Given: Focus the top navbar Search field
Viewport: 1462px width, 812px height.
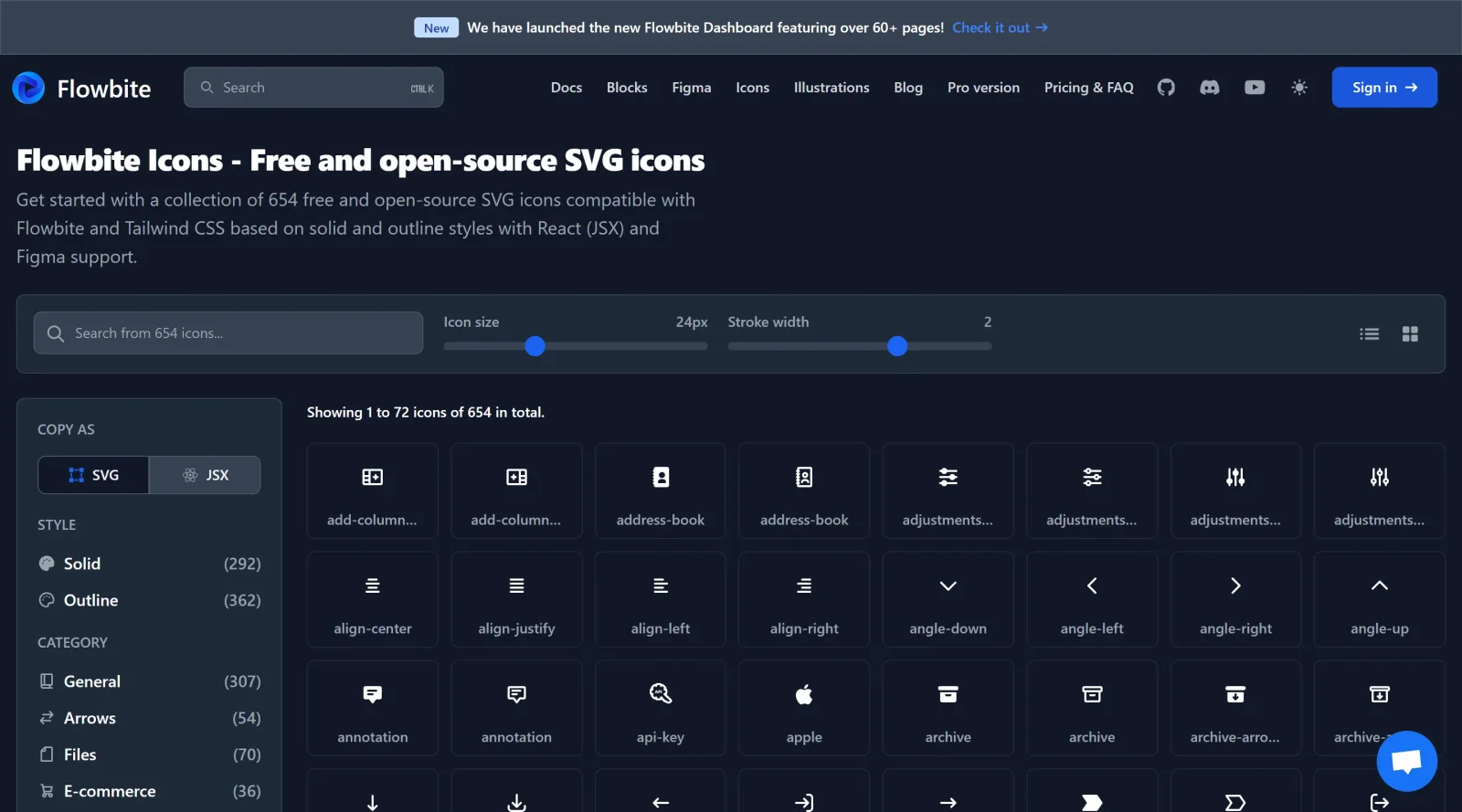Looking at the screenshot, I should [x=313, y=88].
